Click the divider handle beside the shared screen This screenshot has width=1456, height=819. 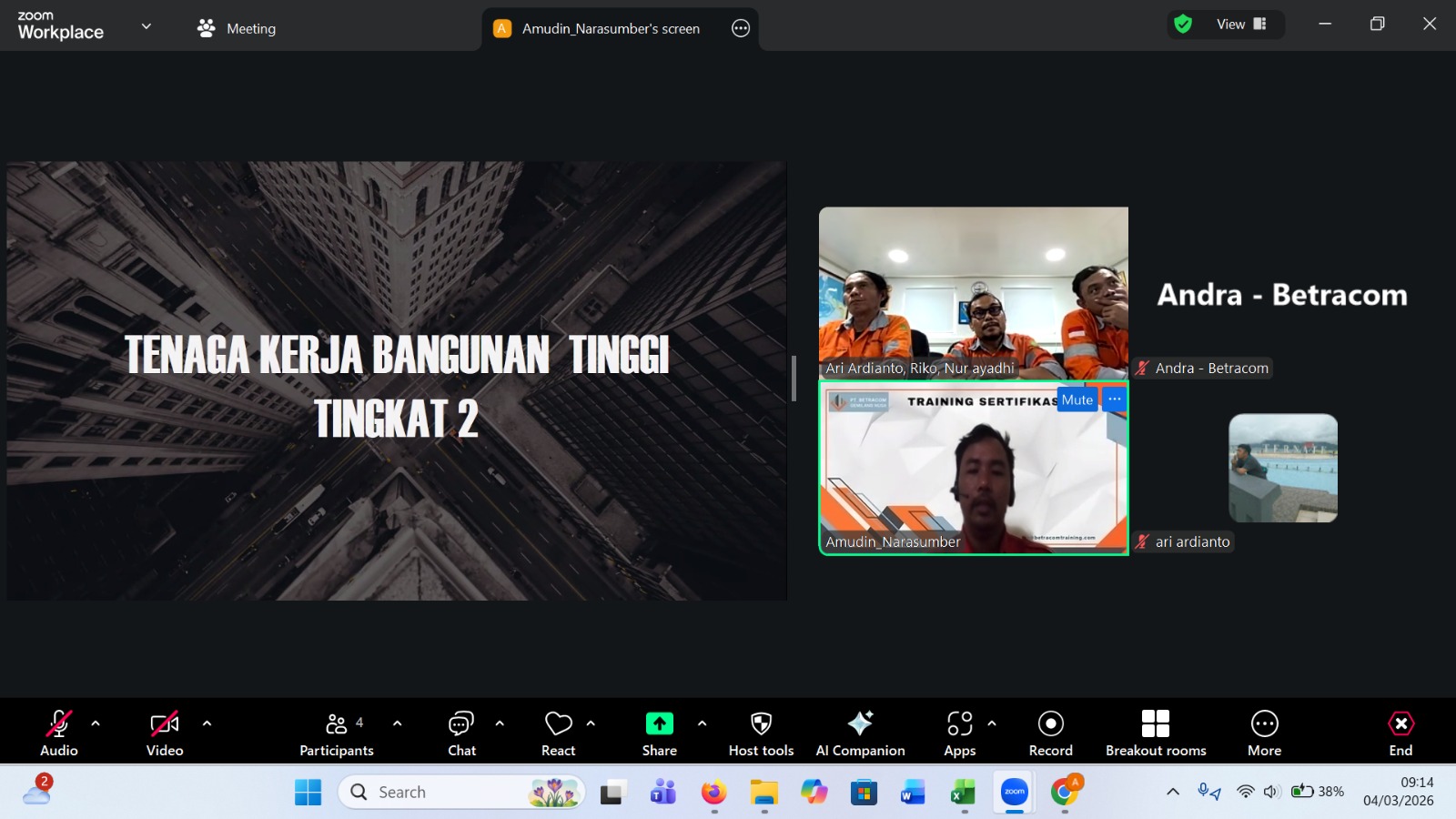point(794,378)
